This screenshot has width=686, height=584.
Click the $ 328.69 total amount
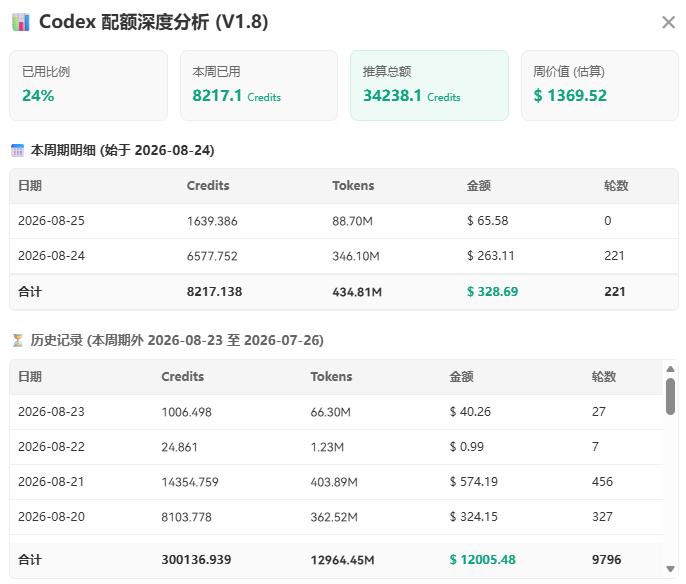[x=492, y=292]
